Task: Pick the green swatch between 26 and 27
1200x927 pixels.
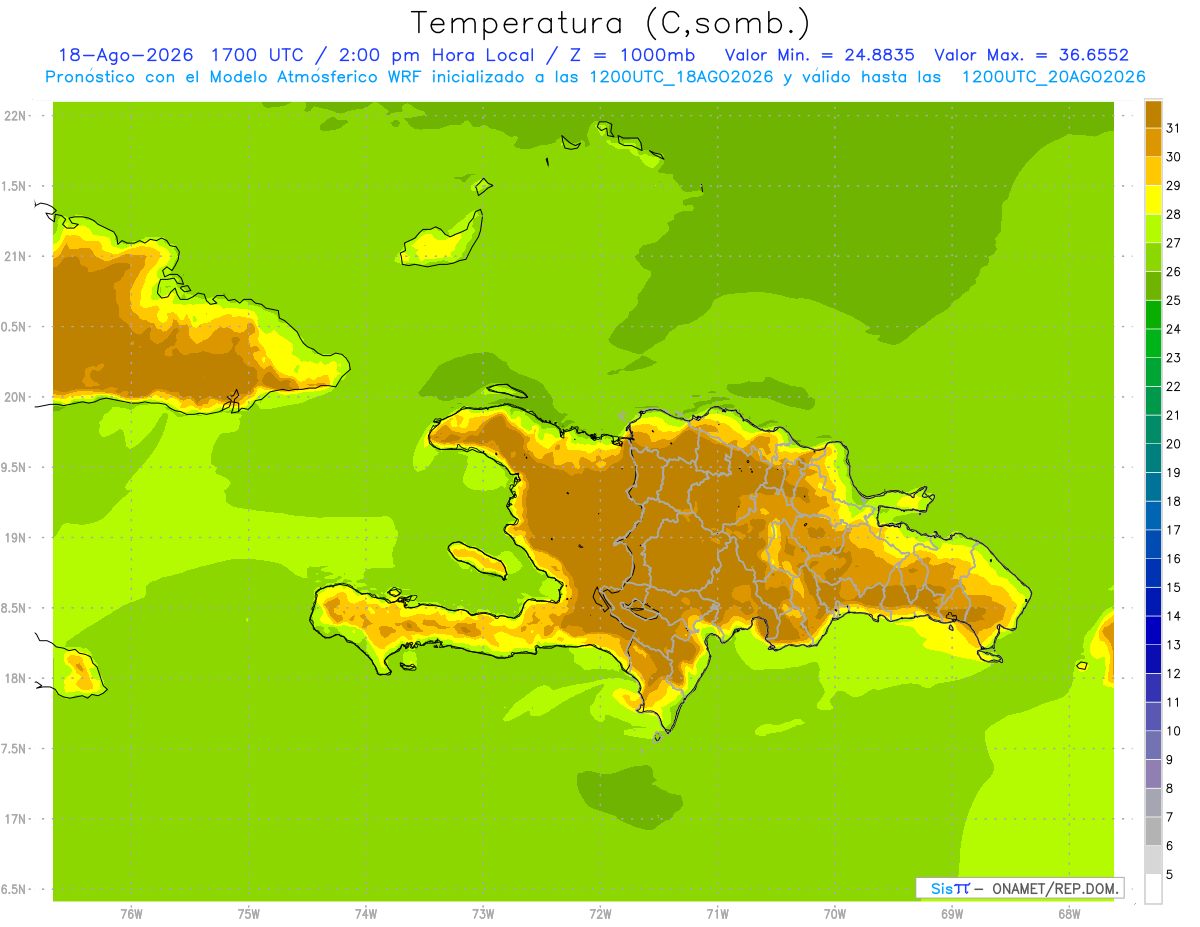Action: pos(1153,258)
